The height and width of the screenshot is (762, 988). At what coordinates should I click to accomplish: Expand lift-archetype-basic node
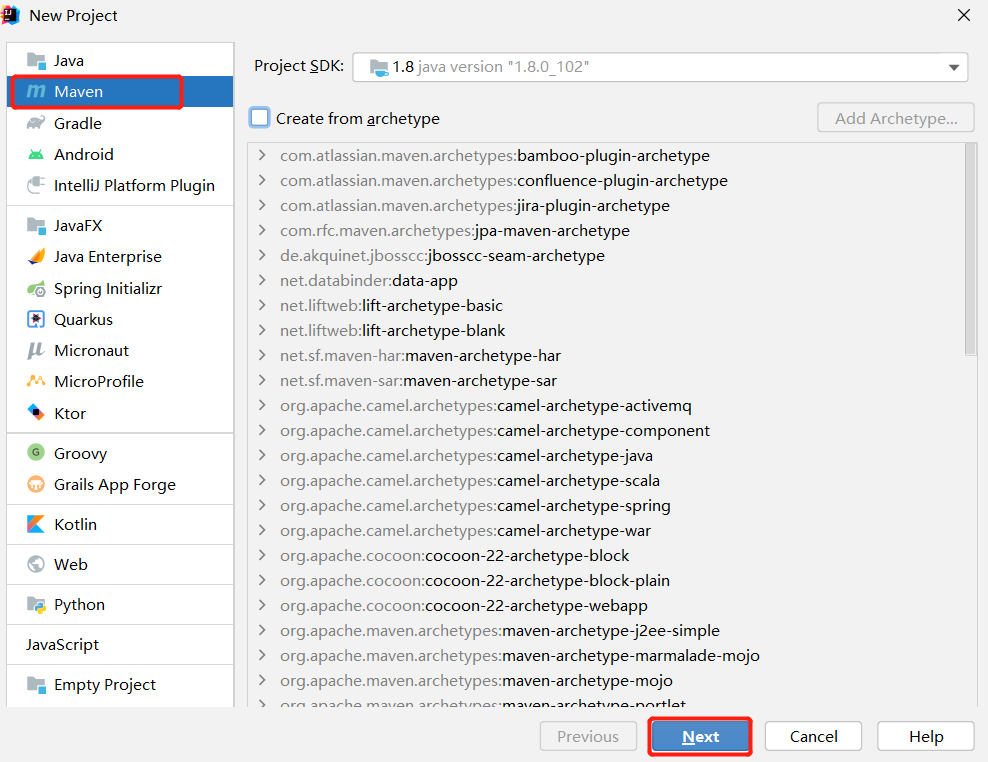(262, 305)
